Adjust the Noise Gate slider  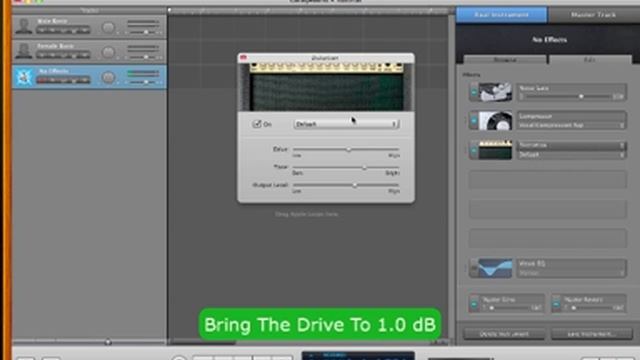pos(581,97)
